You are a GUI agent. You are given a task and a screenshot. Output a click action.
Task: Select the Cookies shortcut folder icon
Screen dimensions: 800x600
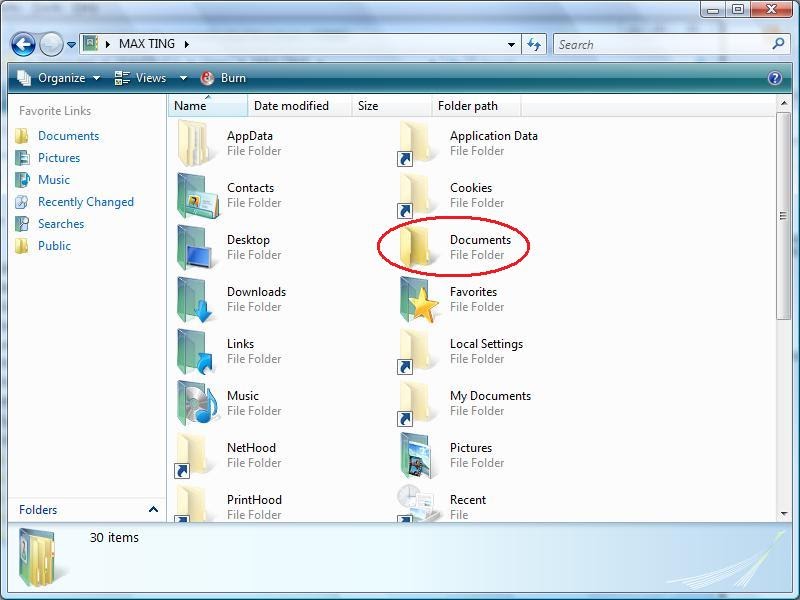pyautogui.click(x=417, y=195)
